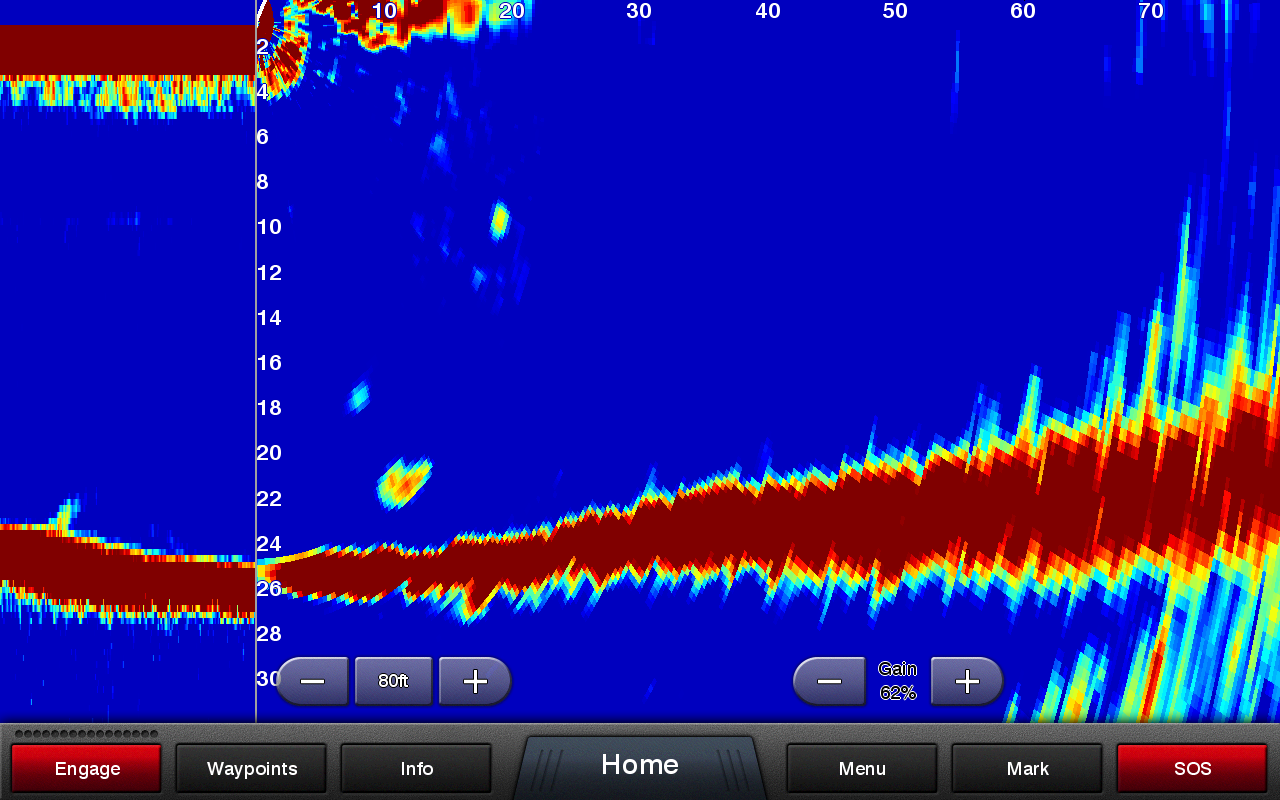1280x800 pixels.
Task: Tap the small fish echo near 10 feet depth
Action: pyautogui.click(x=499, y=219)
